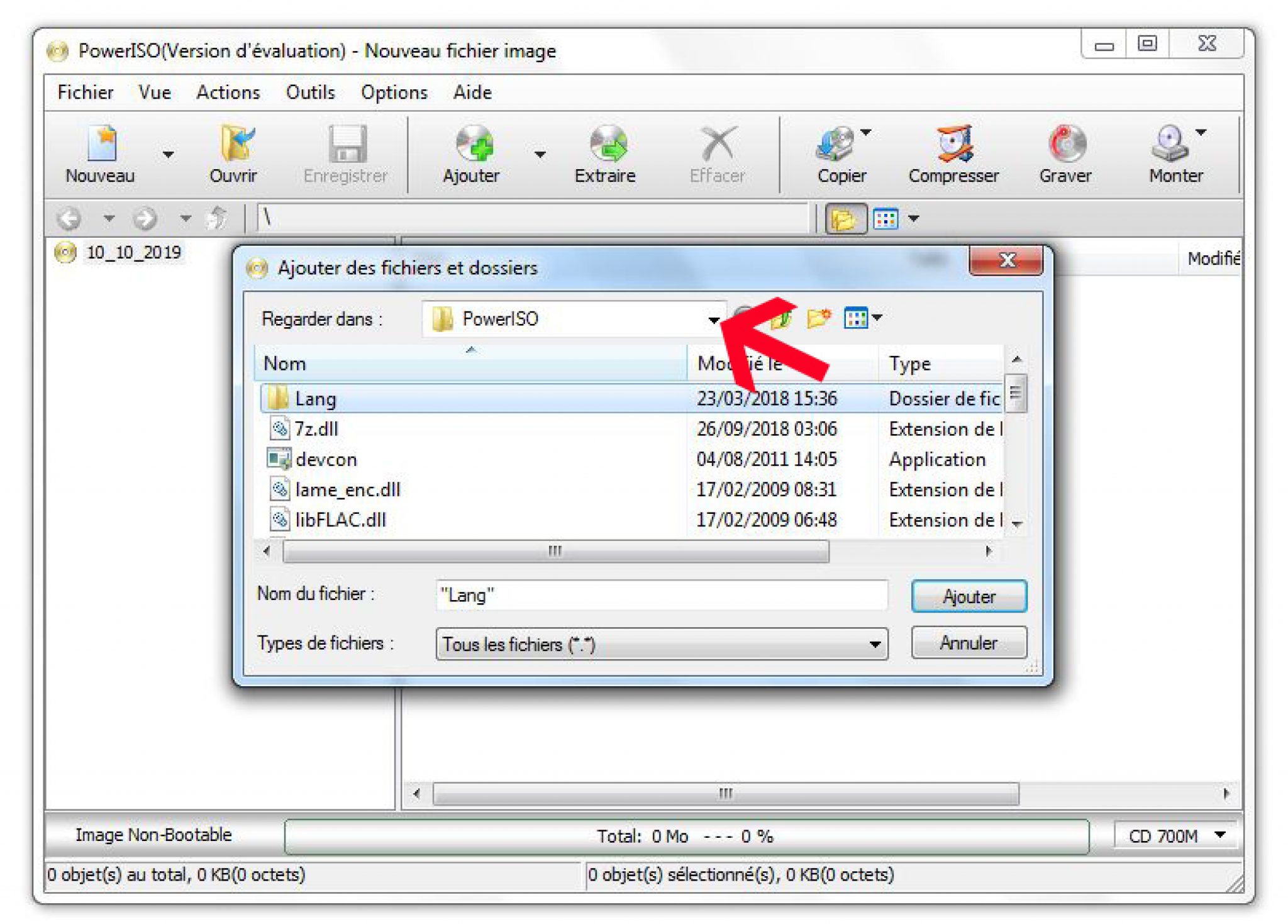Sort by the Nom column header
This screenshot has height=924, width=1288.
[x=470, y=364]
